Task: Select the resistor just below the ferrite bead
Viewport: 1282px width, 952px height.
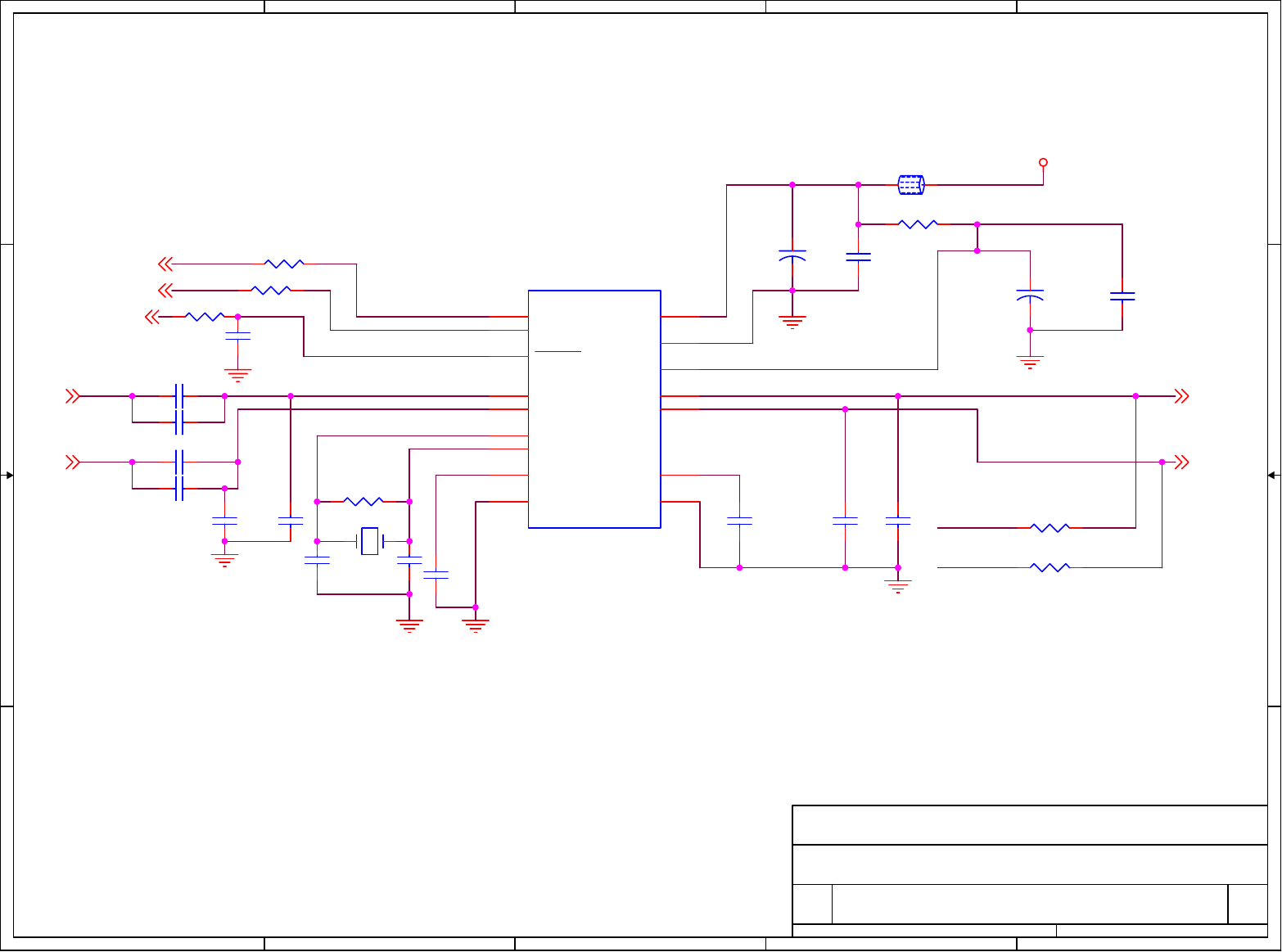Action: (918, 224)
